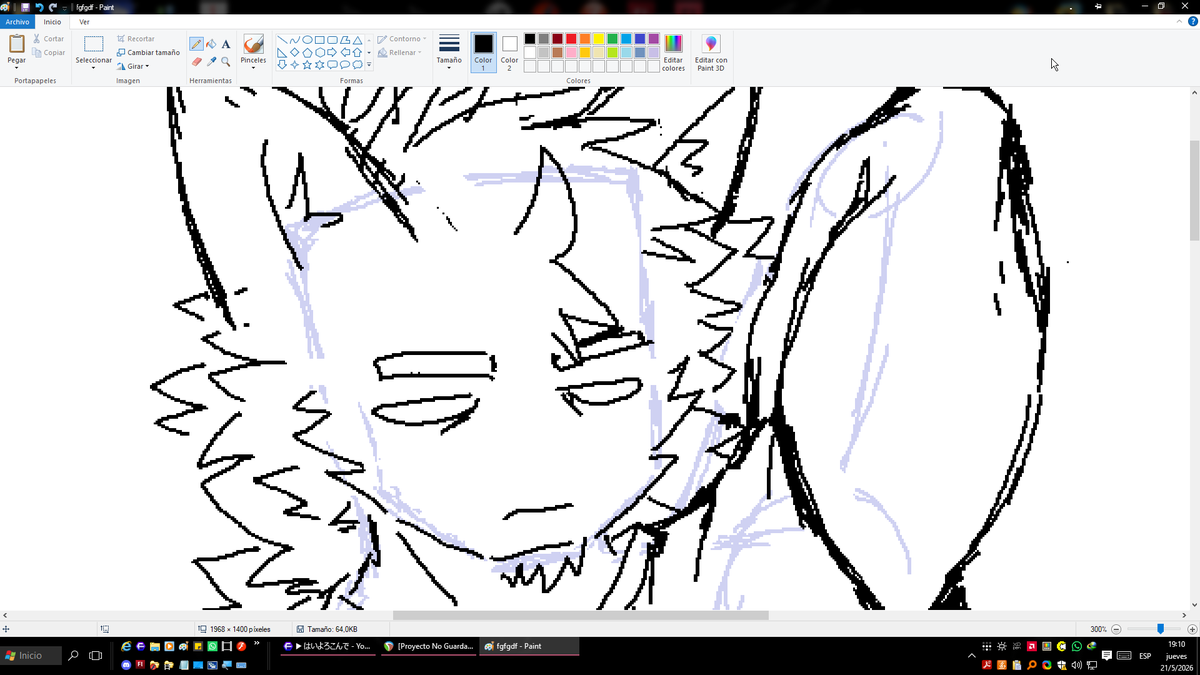The width and height of the screenshot is (1200, 675).
Task: Switch to the Ver tab
Action: click(84, 21)
